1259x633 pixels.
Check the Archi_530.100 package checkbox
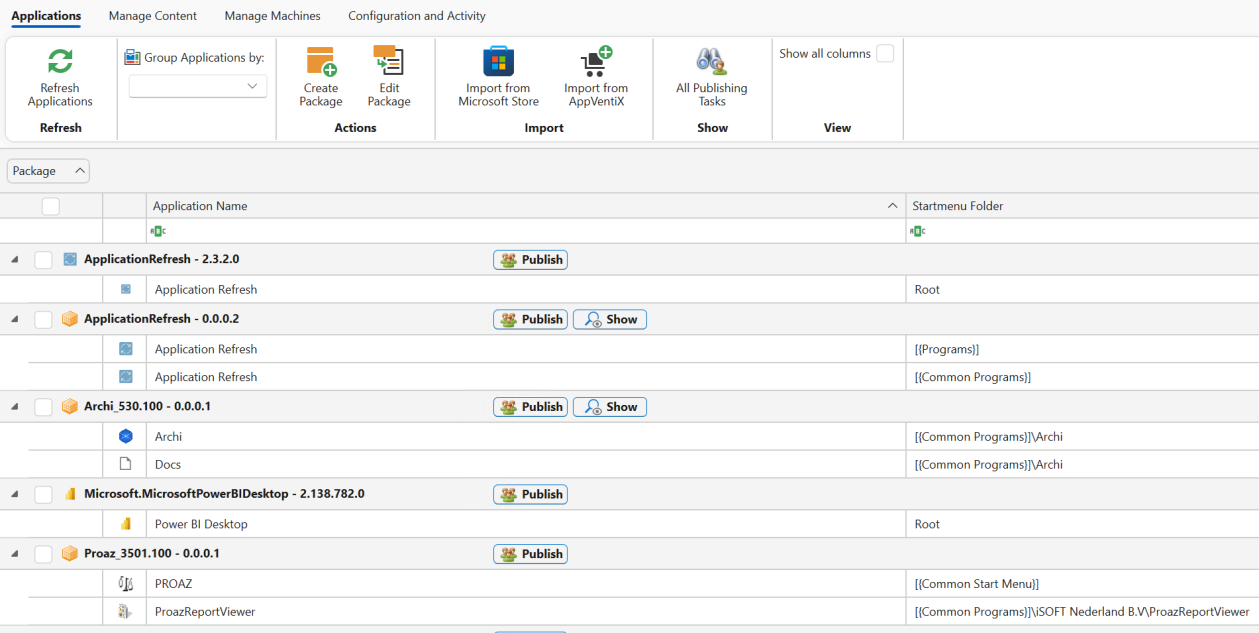point(43,407)
